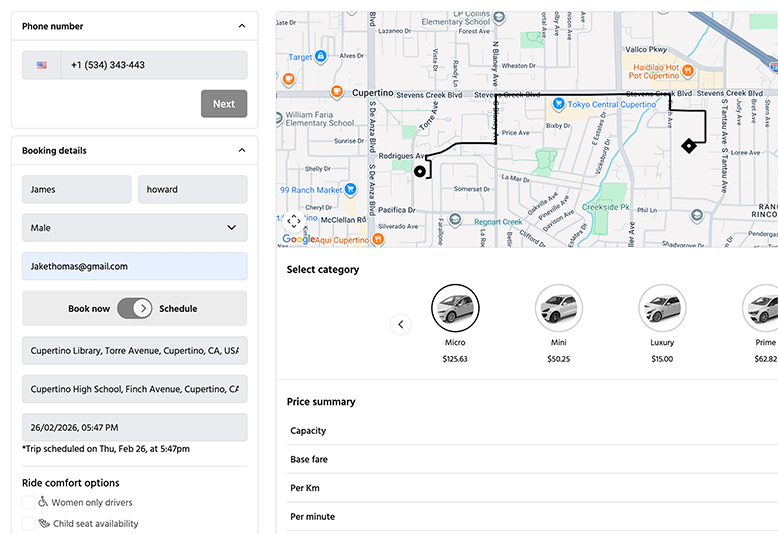This screenshot has height=534, width=778.
Task: Enable Child seat availability checkbox
Action: 28,523
